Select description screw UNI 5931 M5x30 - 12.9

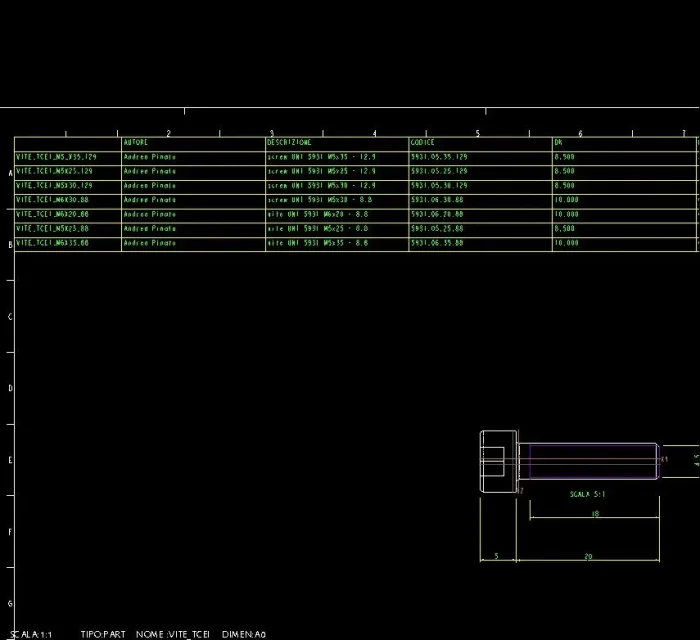coord(337,187)
